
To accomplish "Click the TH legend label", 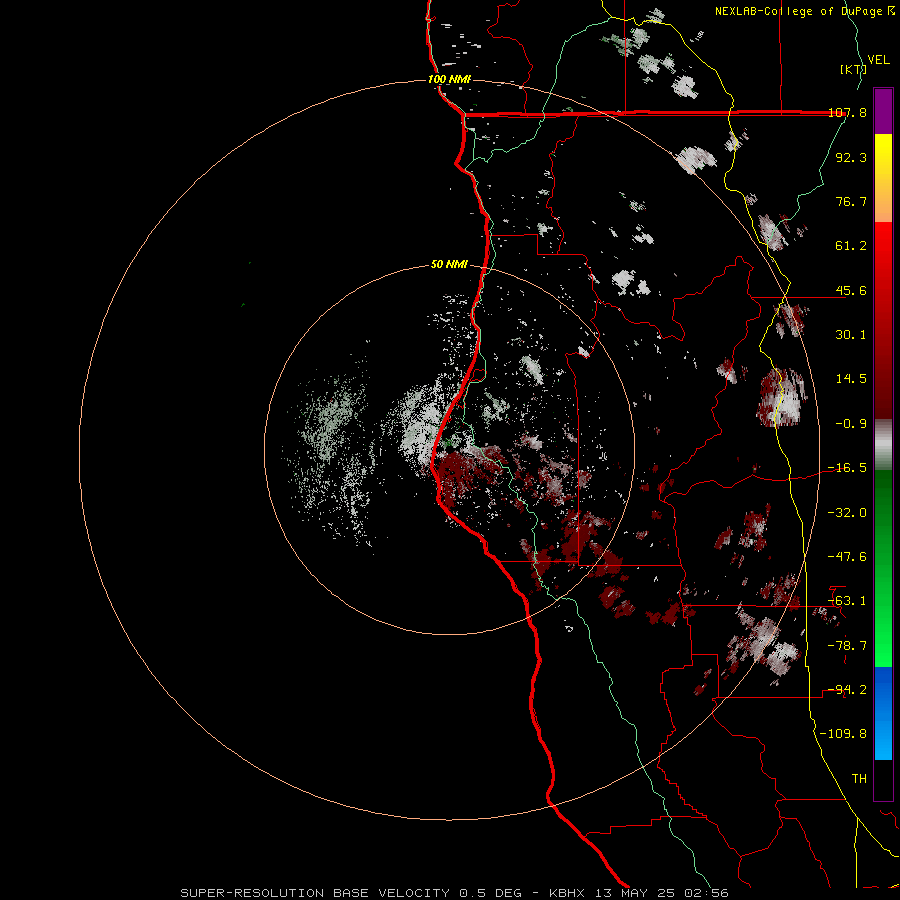I will pos(859,779).
